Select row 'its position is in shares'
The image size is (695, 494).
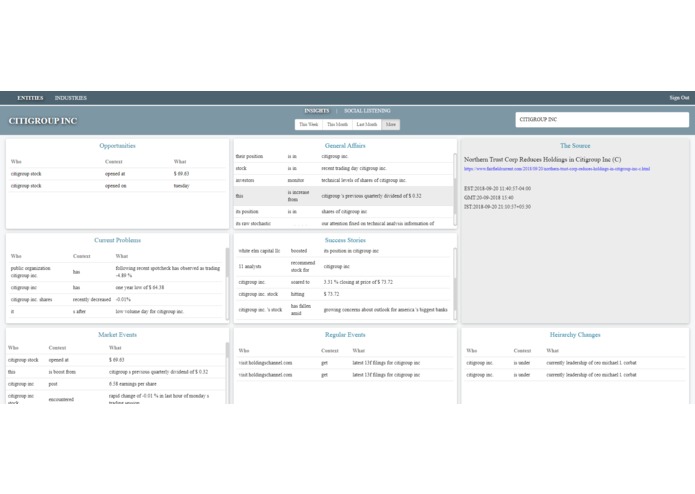pyautogui.click(x=343, y=212)
